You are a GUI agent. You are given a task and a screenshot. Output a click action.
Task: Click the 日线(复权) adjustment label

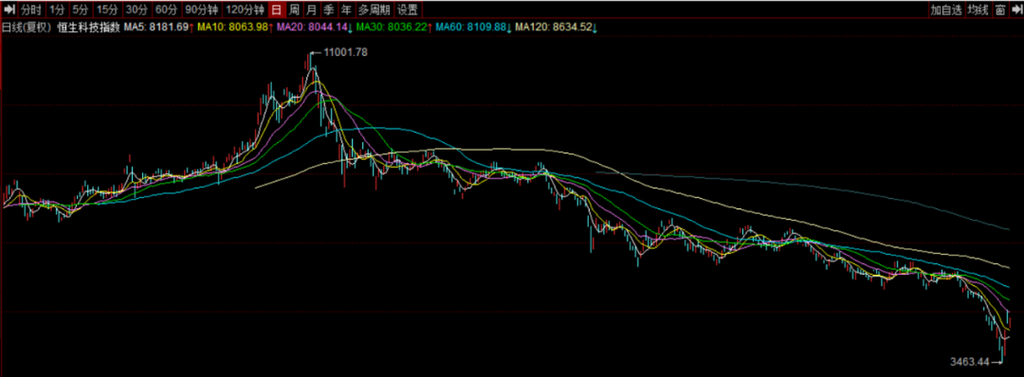[27, 27]
